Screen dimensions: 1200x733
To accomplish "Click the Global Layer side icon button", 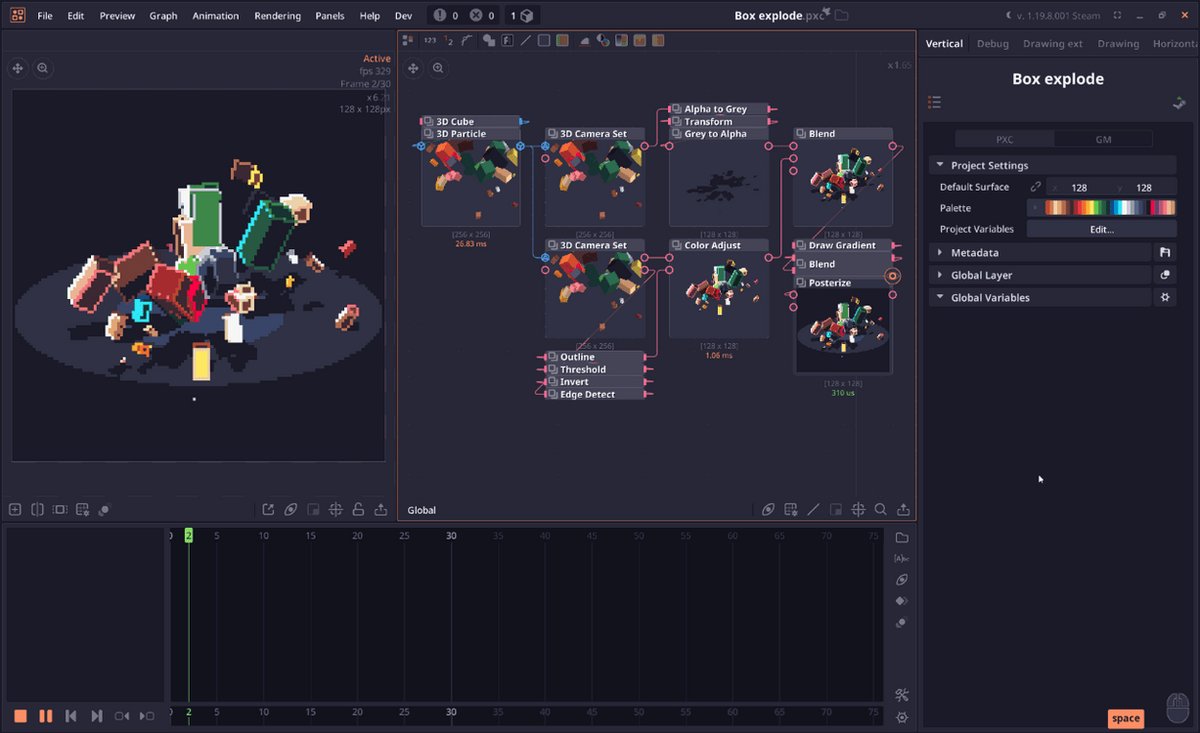I will [x=1165, y=275].
